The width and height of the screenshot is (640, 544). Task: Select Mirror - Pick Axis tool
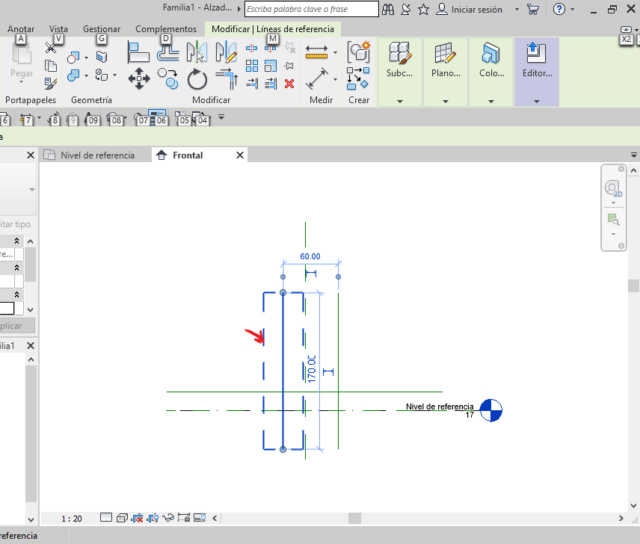(197, 51)
